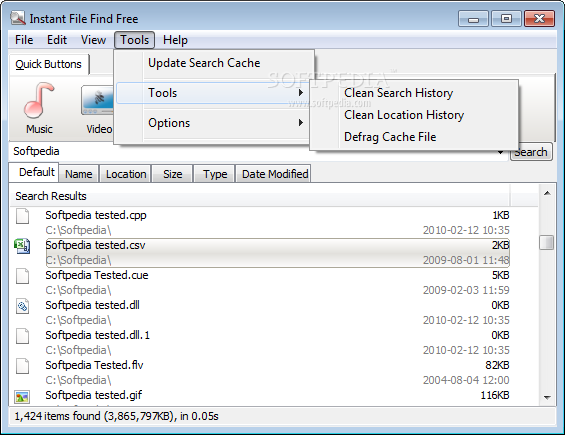Open the View menu
The image size is (565, 435).
93,40
